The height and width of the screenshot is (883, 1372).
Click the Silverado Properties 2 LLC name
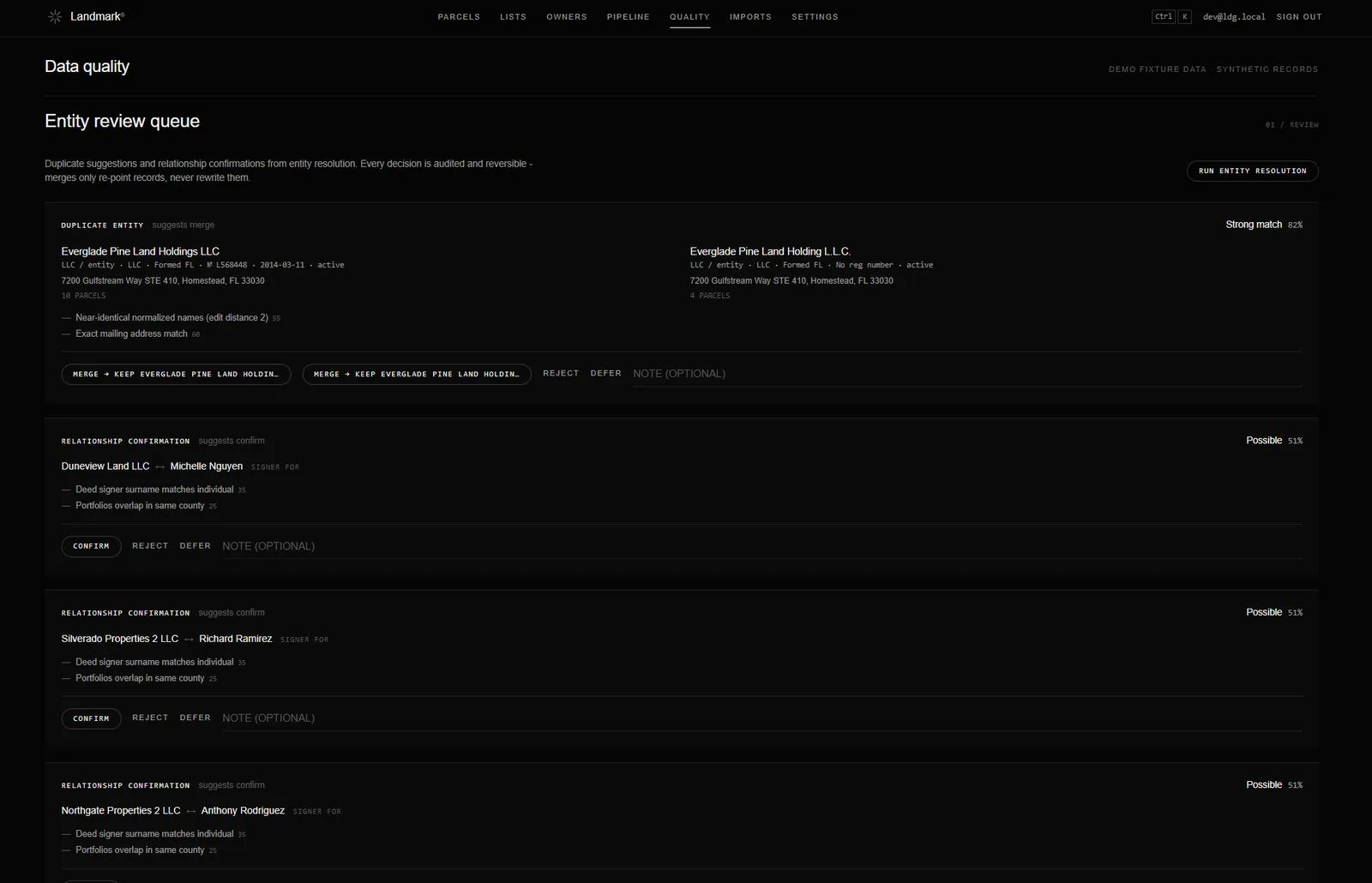pos(120,639)
